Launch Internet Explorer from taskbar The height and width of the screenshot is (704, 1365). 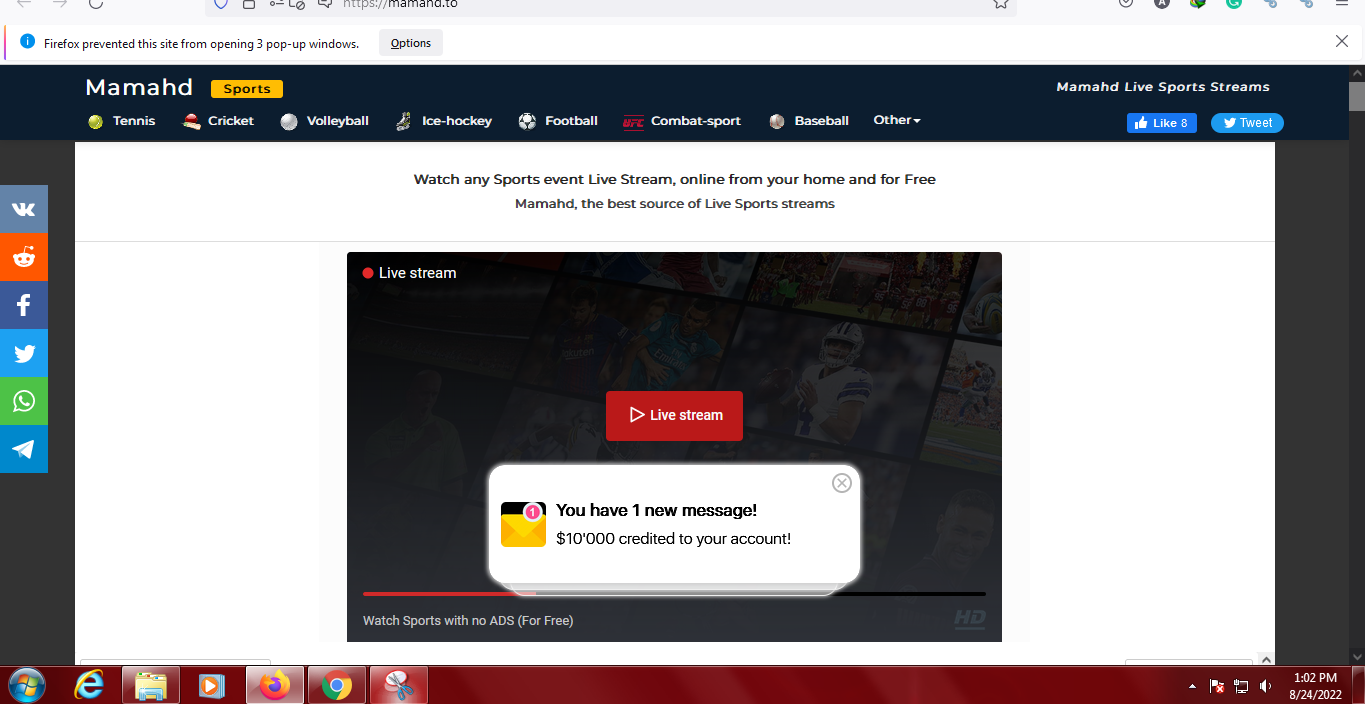click(x=89, y=685)
